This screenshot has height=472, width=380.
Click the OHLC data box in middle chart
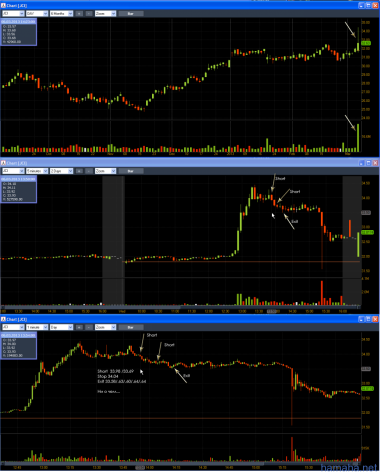[x=19, y=190]
